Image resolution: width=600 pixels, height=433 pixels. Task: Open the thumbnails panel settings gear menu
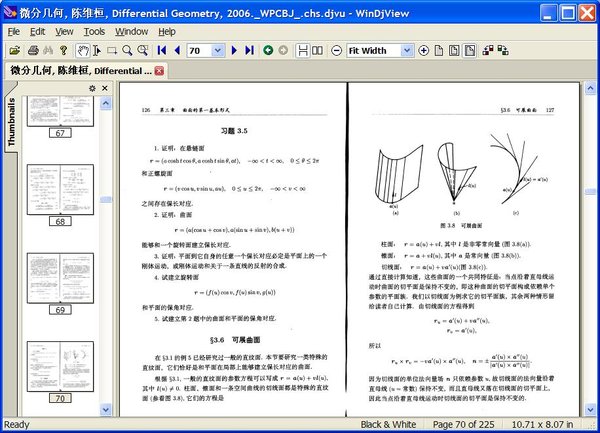pos(92,89)
